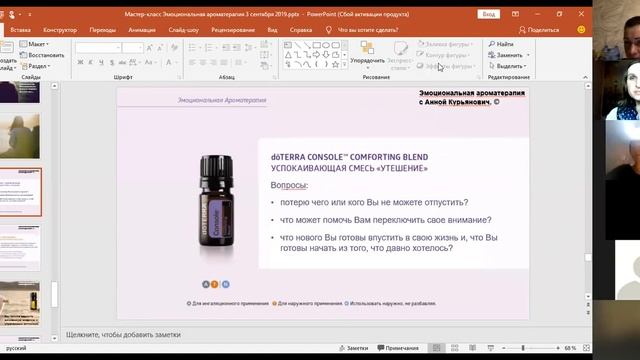Toggle text shadow S formatting
This screenshot has height=360, width=640.
111,62
